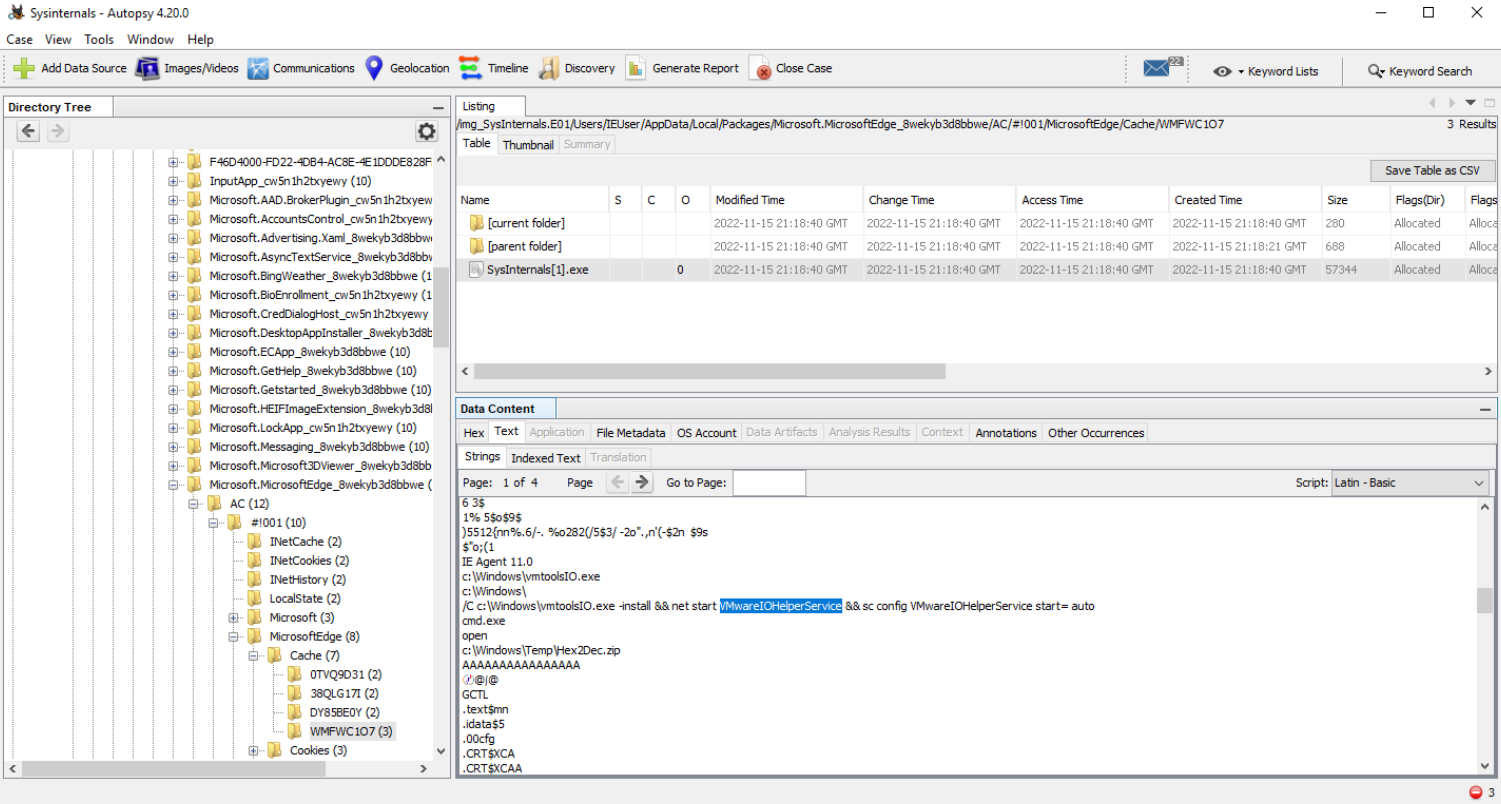Open the Keyword Lists eye icon
This screenshot has height=804, width=1501.
point(1222,71)
